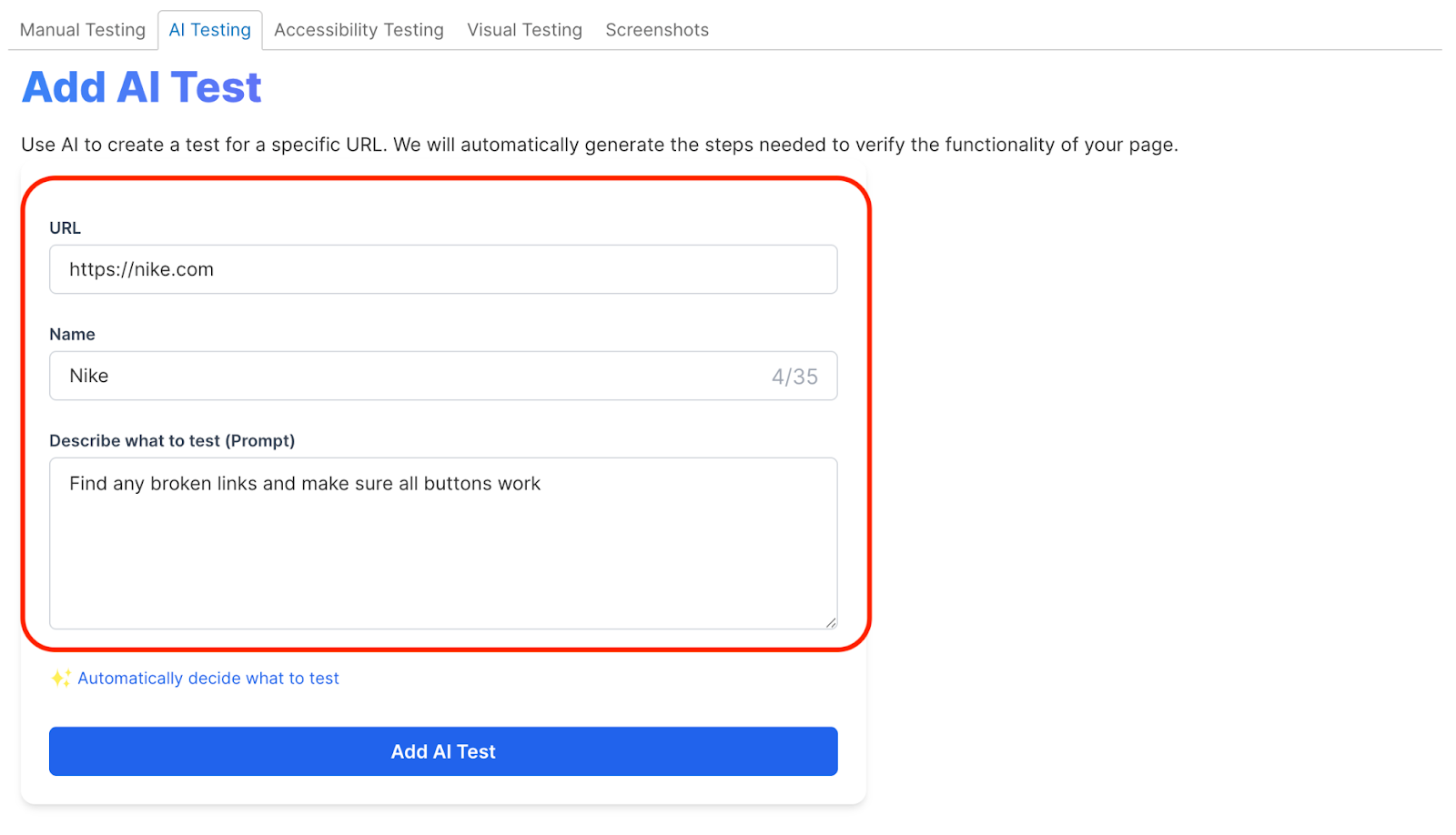Open the Accessibility Testing tab
Screen dimensions: 1456x835
359,30
